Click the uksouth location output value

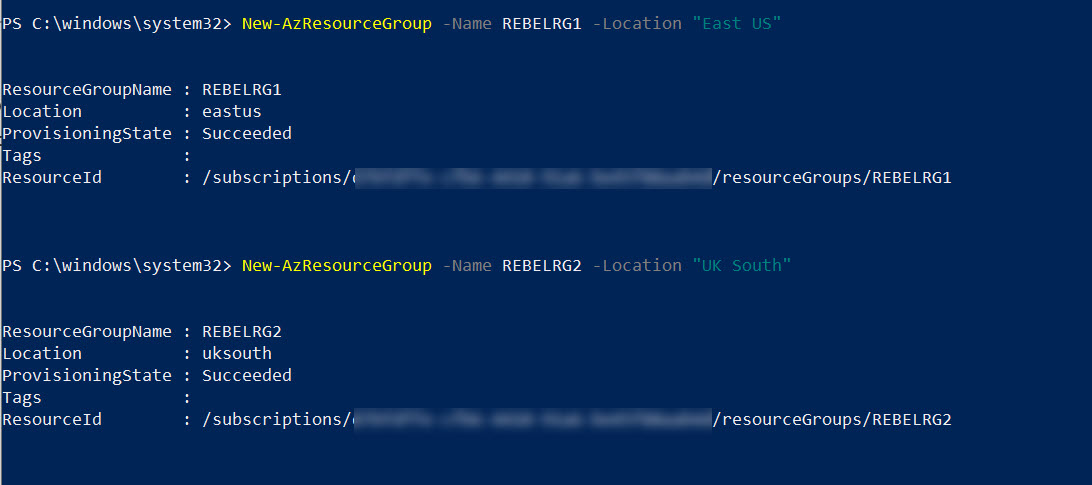pos(237,353)
